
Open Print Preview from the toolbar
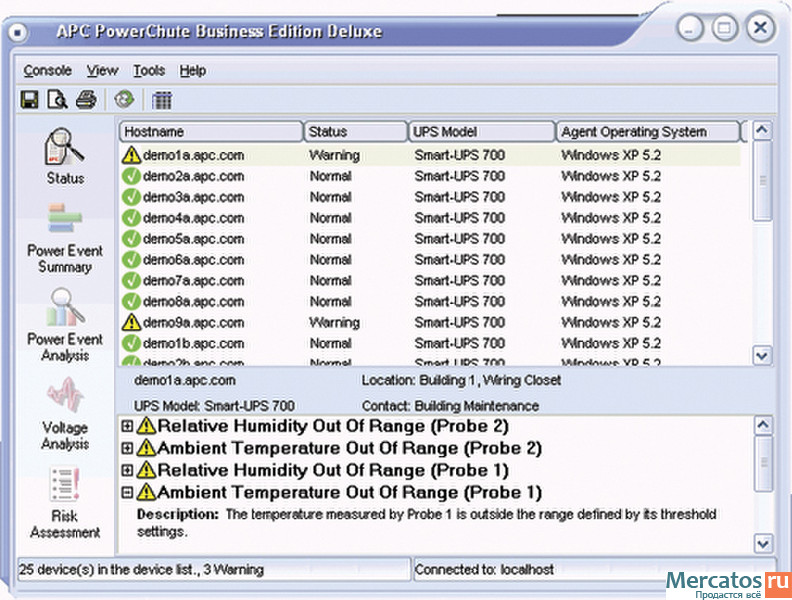(x=58, y=99)
